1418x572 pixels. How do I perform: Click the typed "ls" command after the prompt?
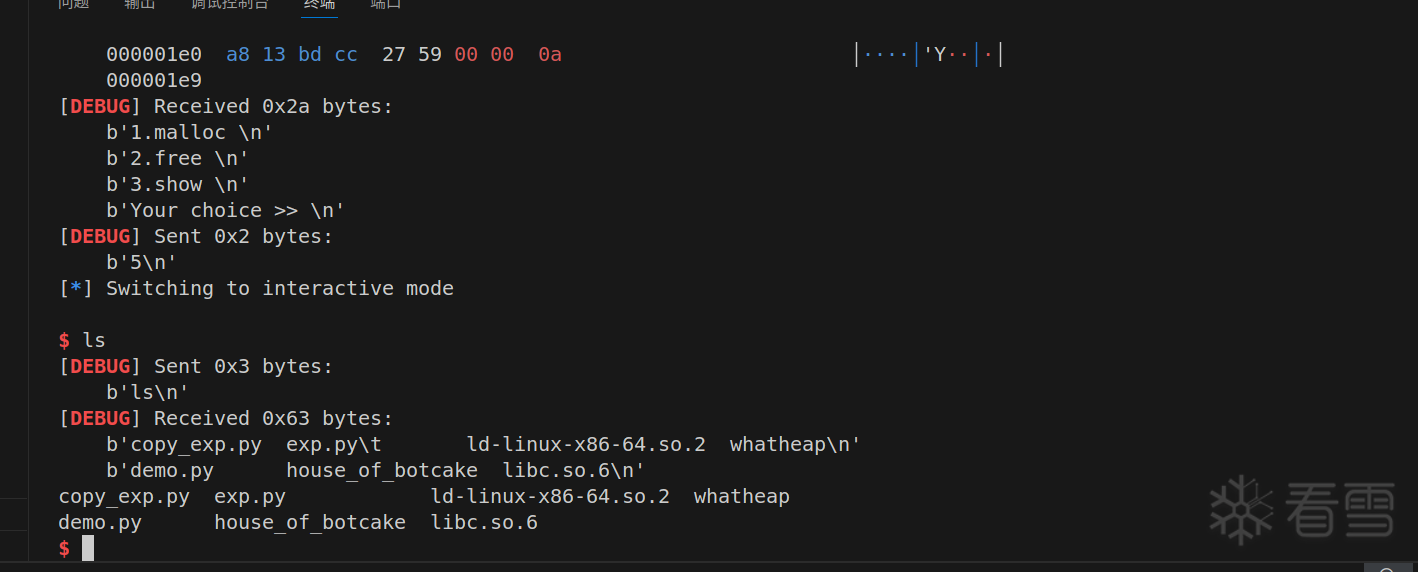tap(94, 340)
